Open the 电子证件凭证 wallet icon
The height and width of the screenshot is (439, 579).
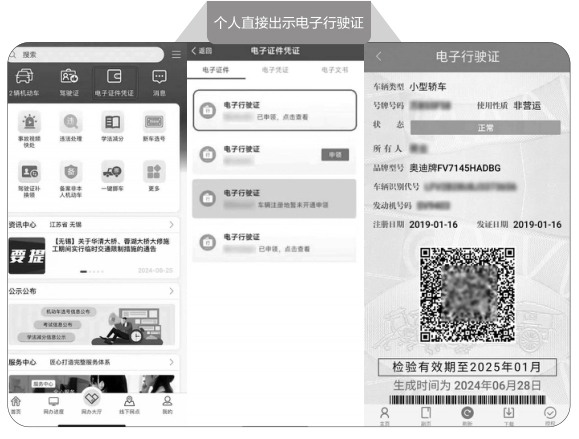tap(114, 77)
